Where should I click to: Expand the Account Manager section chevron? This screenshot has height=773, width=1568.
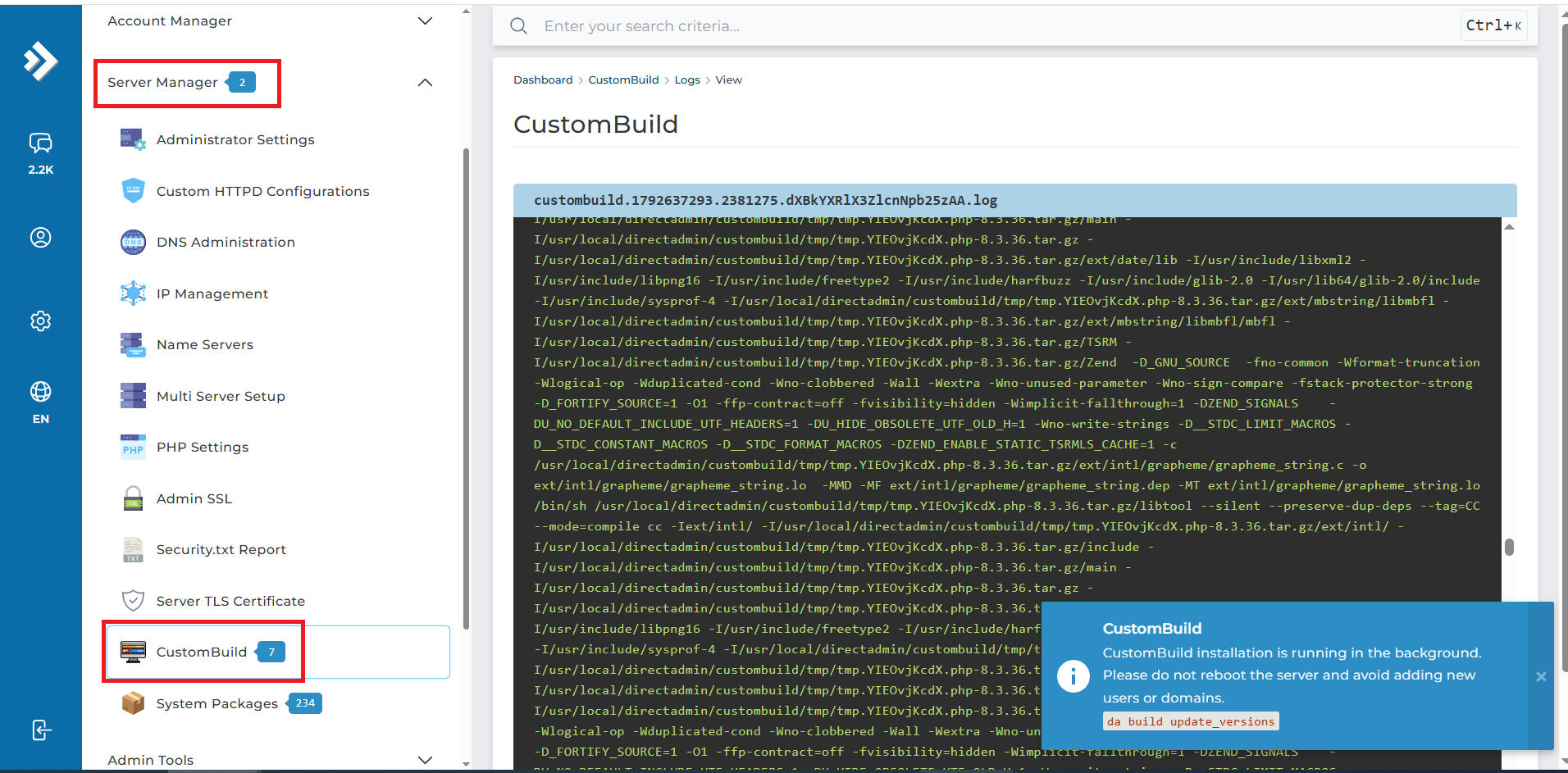[425, 20]
